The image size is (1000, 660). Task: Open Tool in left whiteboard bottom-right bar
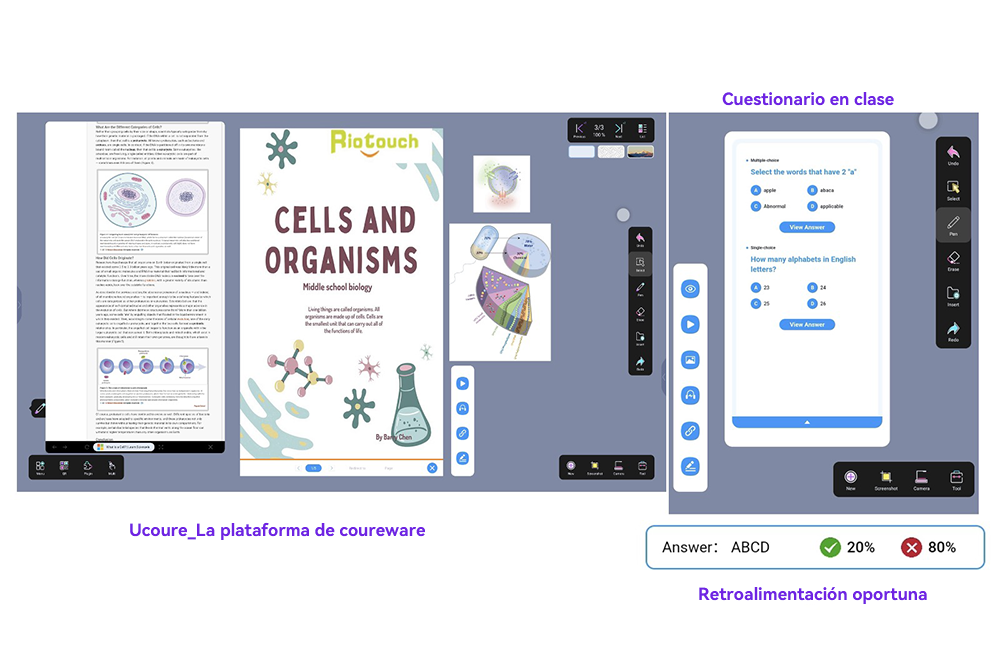642,467
